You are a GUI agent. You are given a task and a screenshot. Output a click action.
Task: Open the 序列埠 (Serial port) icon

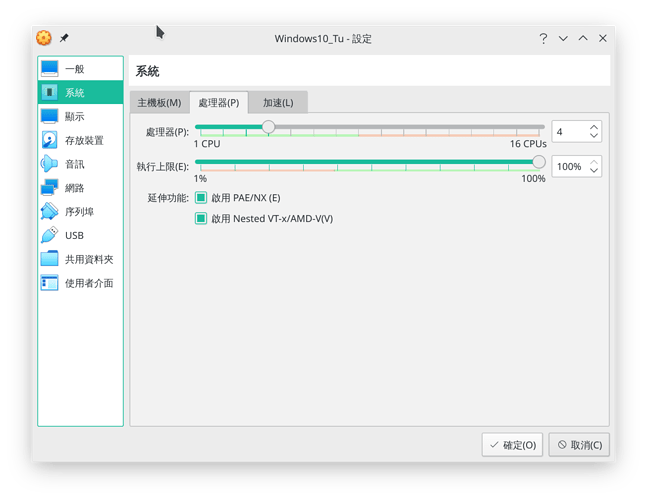pos(50,211)
